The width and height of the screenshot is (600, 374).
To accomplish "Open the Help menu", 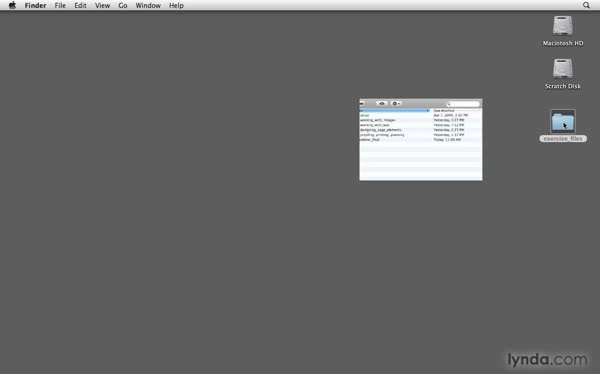I will tap(176, 5).
